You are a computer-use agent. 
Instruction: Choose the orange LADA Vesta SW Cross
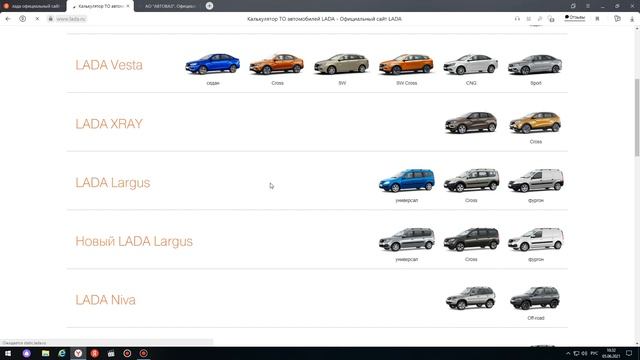[x=406, y=64]
